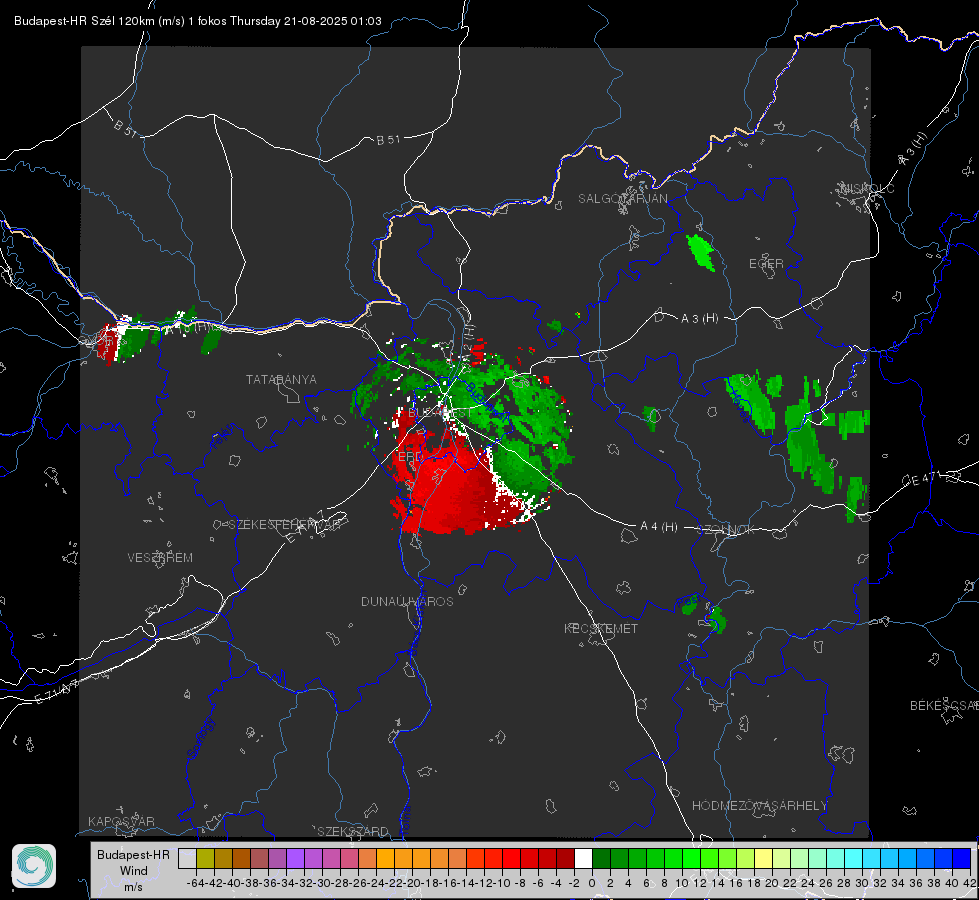979x900 pixels.
Task: Select the white swatch between -2 and 0
Action: coord(583,858)
